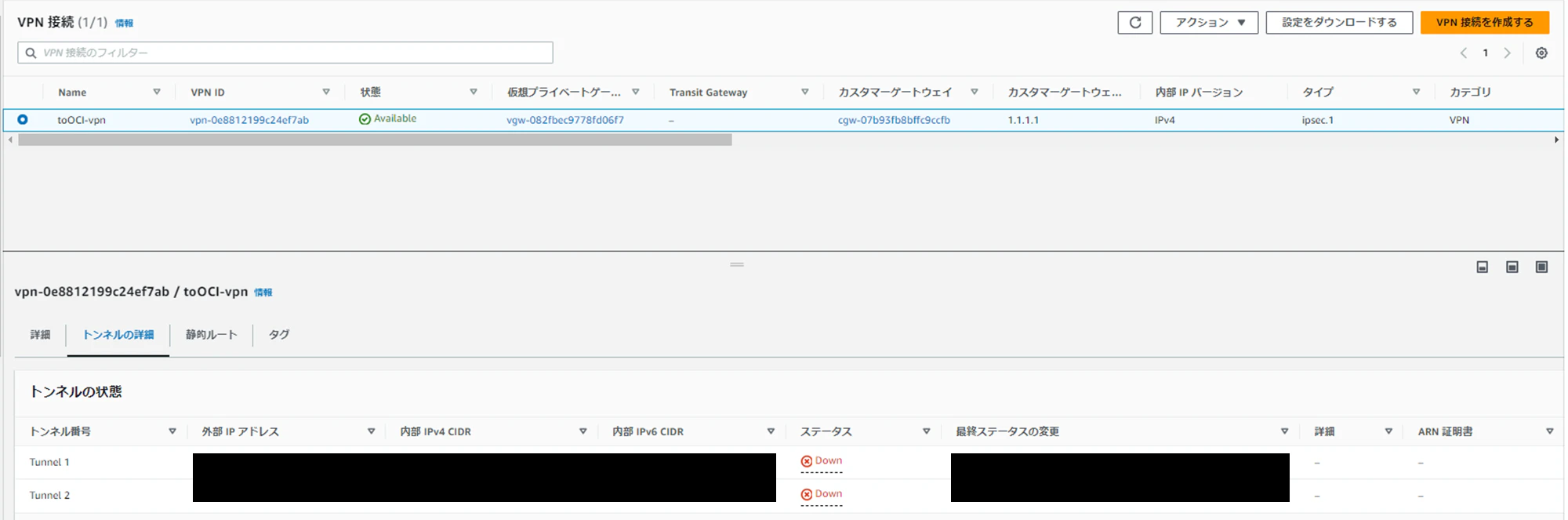Go to previous page arrow
Screen dimensions: 1568x520
coord(1463,53)
